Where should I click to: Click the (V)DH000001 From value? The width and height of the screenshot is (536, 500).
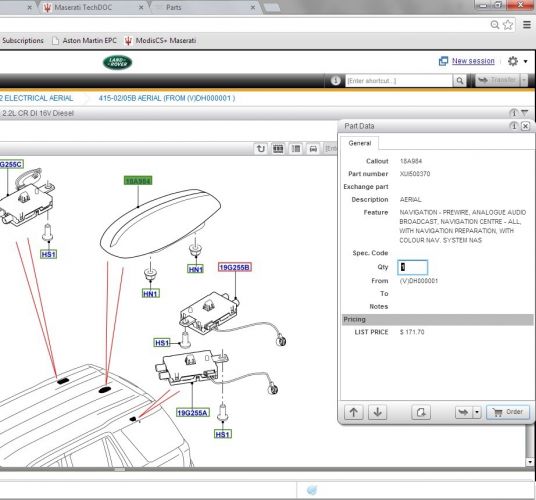419,281
